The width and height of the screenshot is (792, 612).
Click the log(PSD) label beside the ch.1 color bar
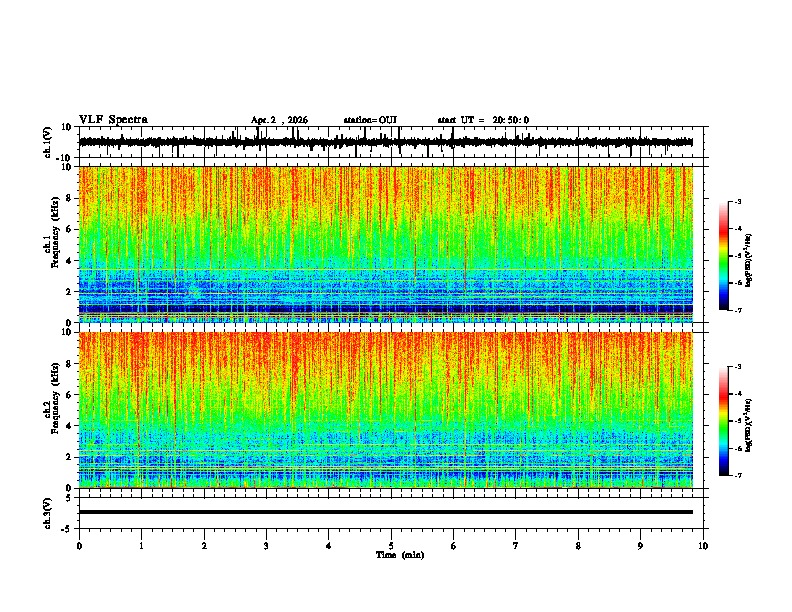click(748, 261)
